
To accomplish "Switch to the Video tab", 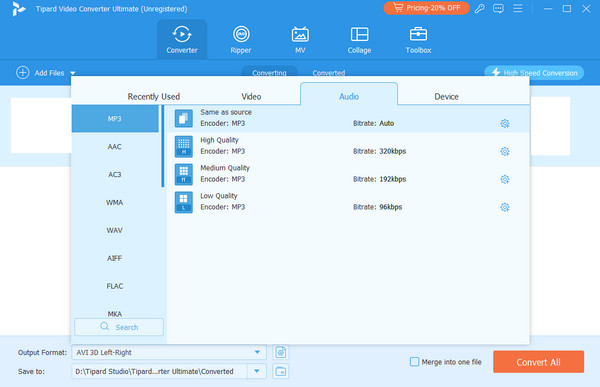I will coord(251,96).
